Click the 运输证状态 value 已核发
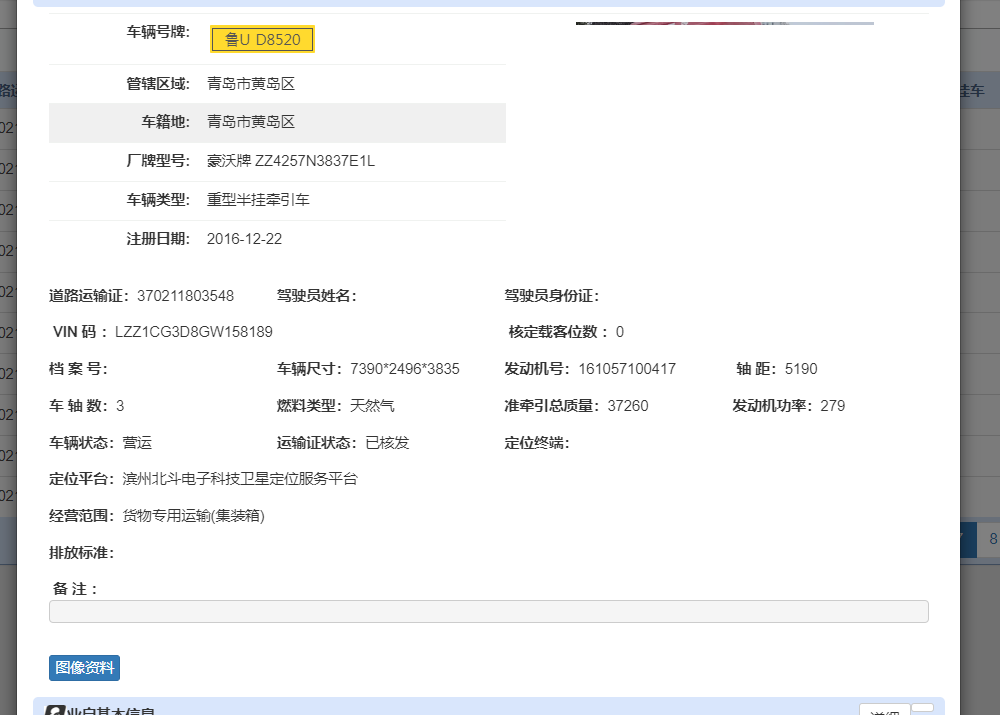This screenshot has width=1000, height=715. click(x=387, y=443)
